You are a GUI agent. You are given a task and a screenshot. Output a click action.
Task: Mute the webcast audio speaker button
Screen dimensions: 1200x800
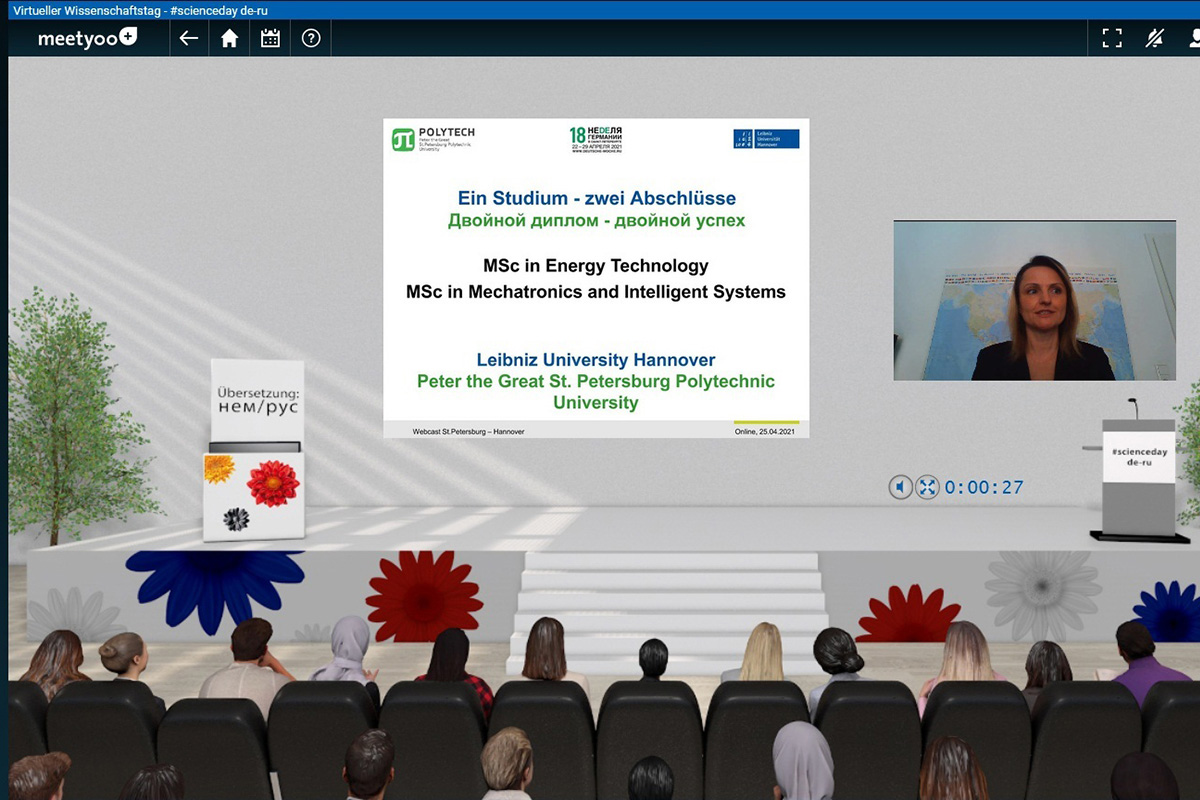point(900,487)
